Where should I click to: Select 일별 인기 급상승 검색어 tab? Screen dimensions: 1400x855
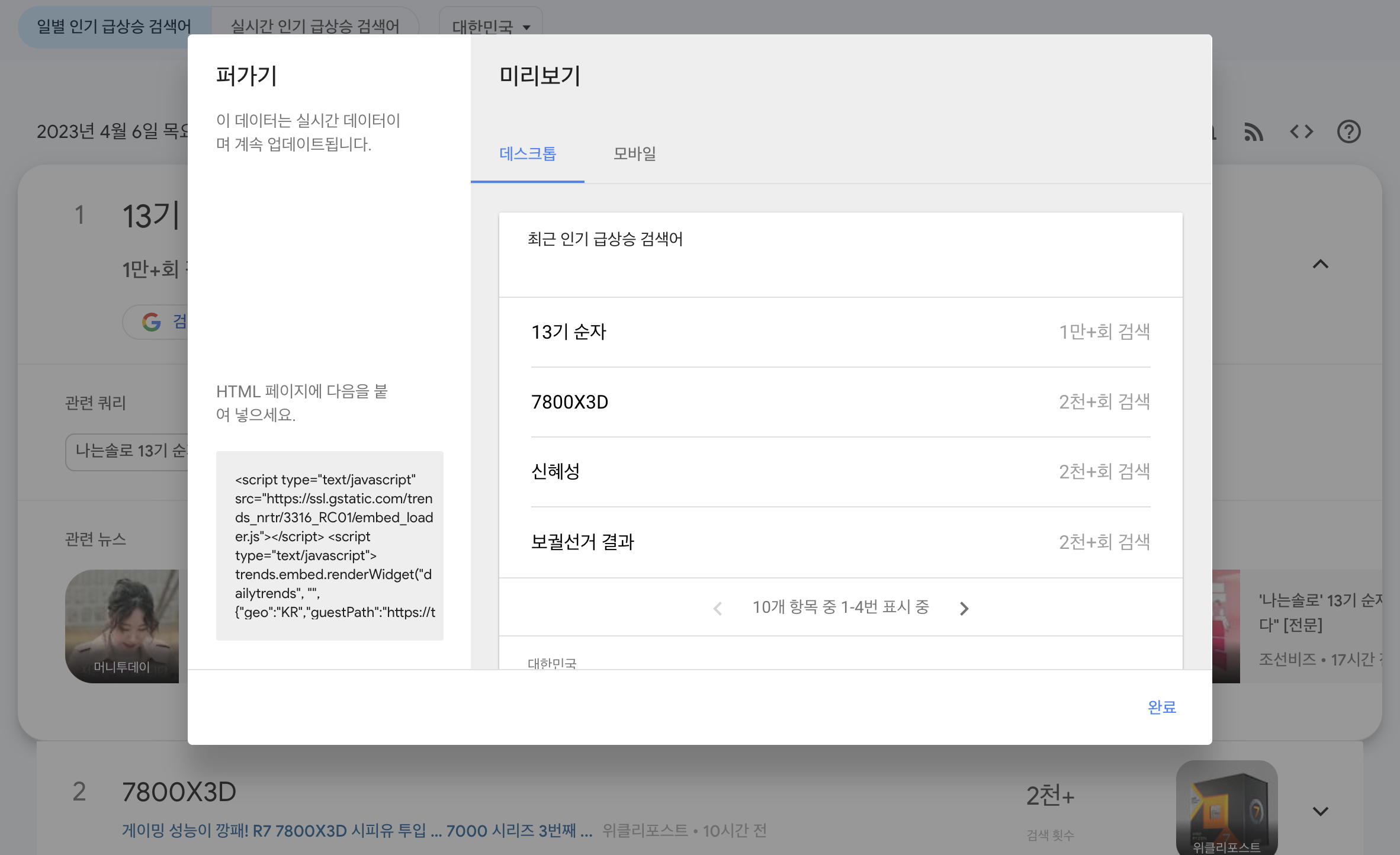pyautogui.click(x=114, y=27)
